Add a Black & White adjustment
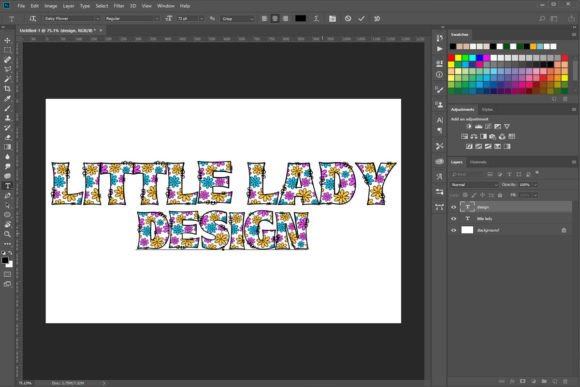The width and height of the screenshot is (580, 387). tap(483, 137)
